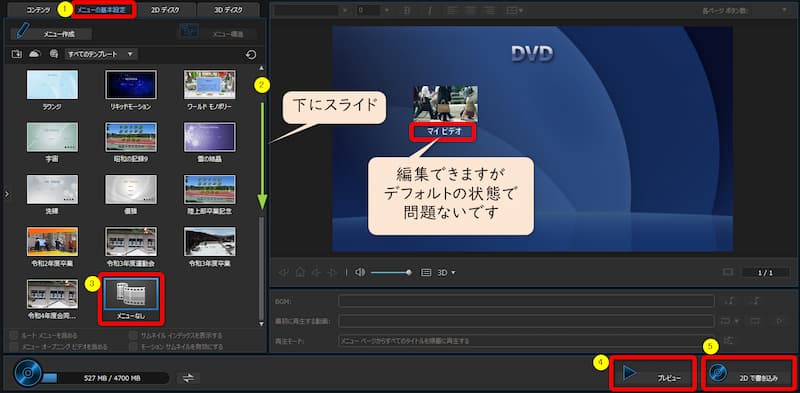Click the disc capacity swap arrows button
Screen dimensions: 800x393
(189, 378)
